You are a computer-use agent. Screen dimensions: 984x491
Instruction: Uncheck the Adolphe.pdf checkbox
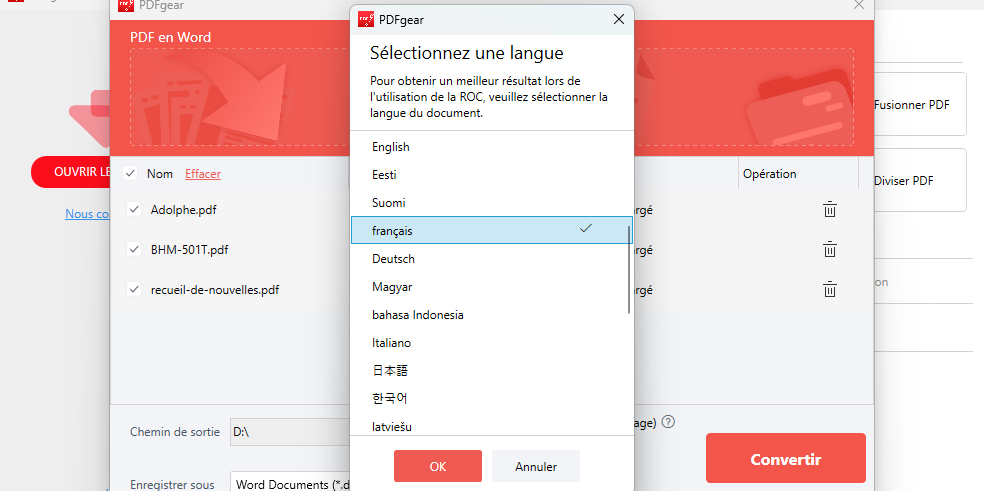134,210
